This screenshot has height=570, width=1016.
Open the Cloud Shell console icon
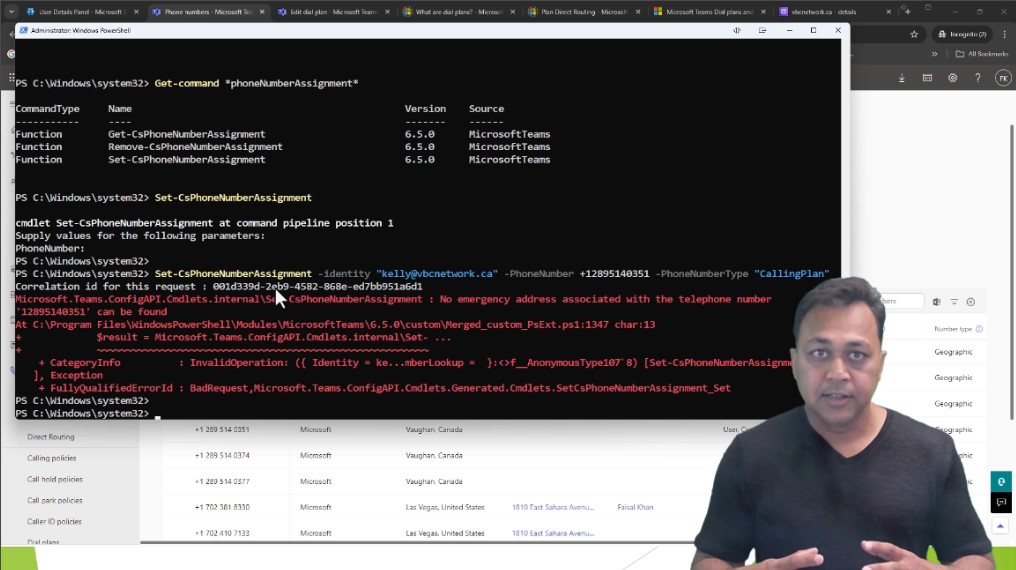[926, 78]
